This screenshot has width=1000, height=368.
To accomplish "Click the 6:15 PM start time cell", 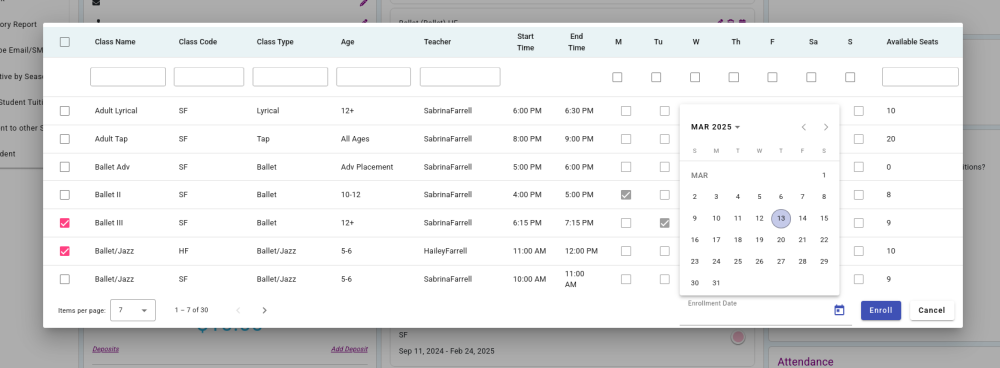I will tap(526, 223).
